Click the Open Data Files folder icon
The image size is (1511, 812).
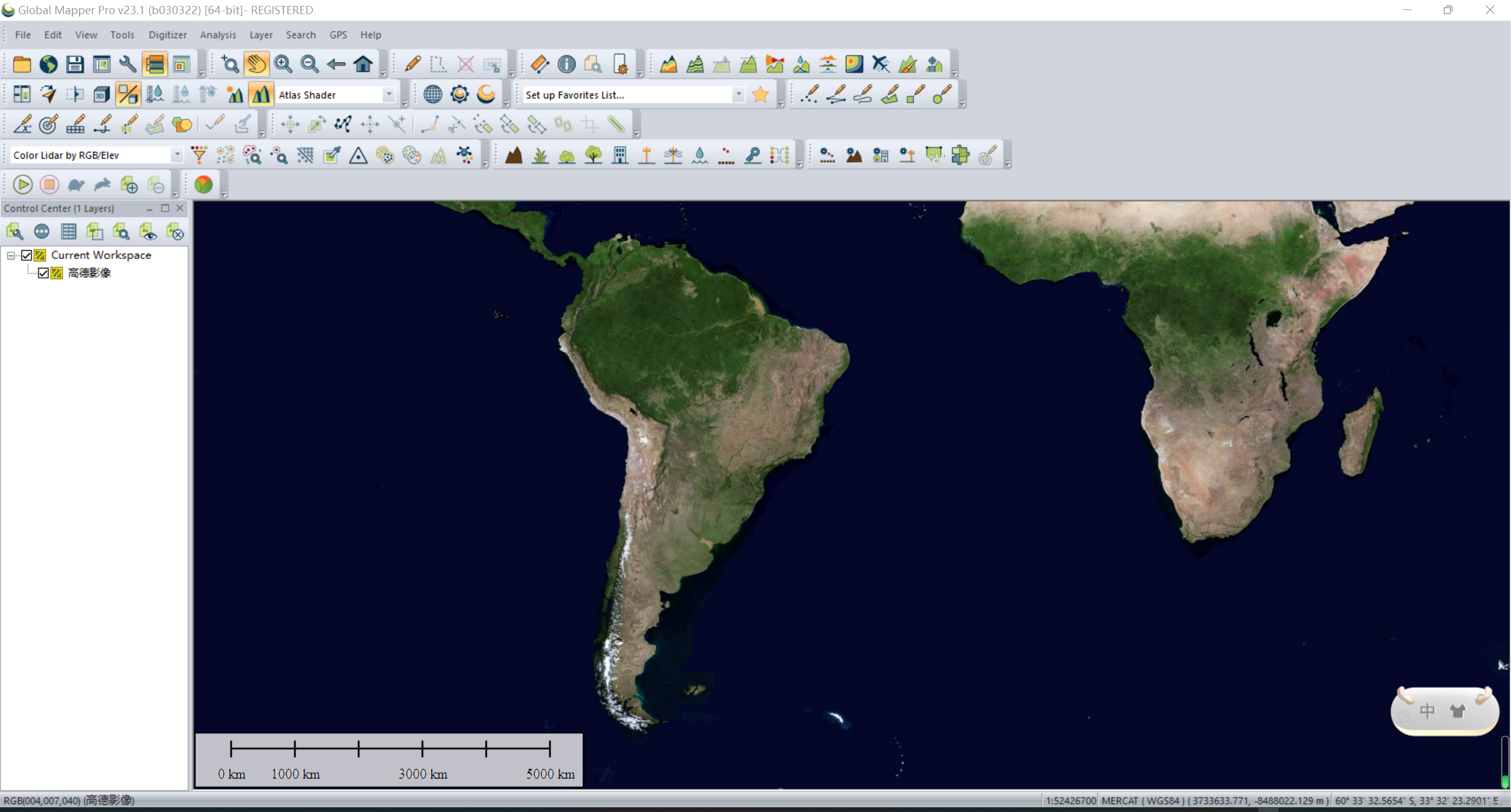click(x=22, y=64)
